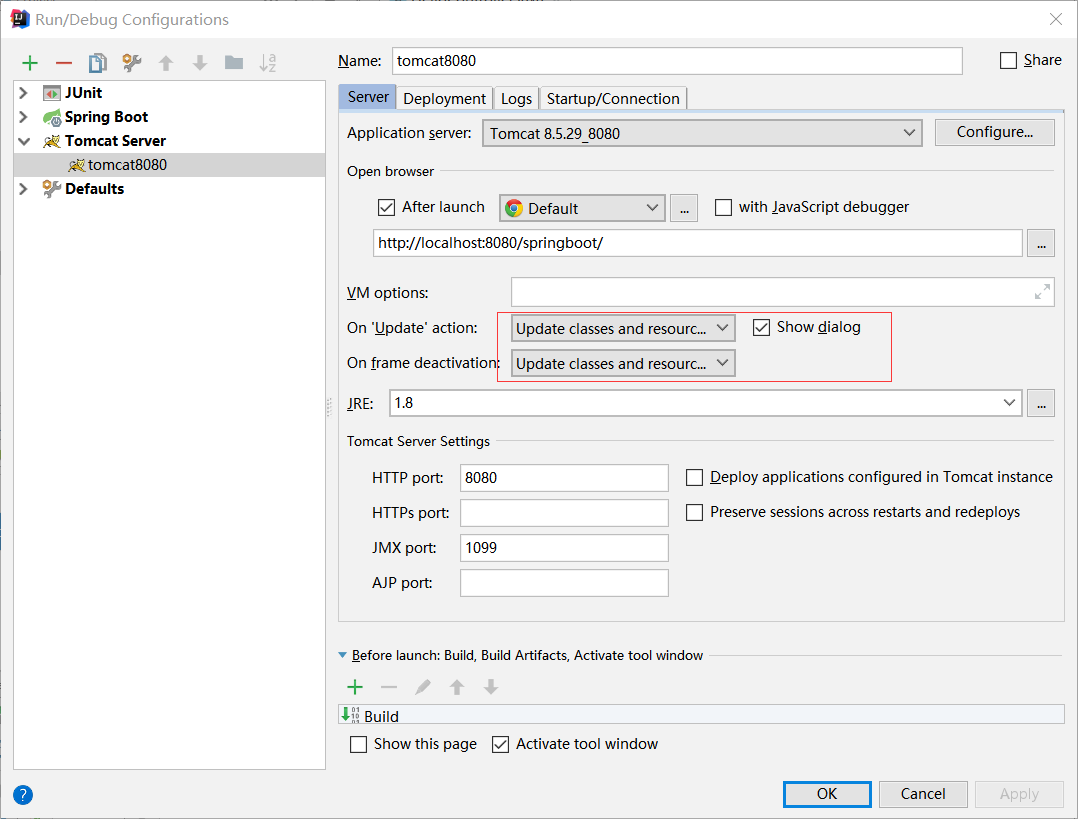The image size is (1078, 819).
Task: Click the AJP port field
Action: (x=564, y=583)
